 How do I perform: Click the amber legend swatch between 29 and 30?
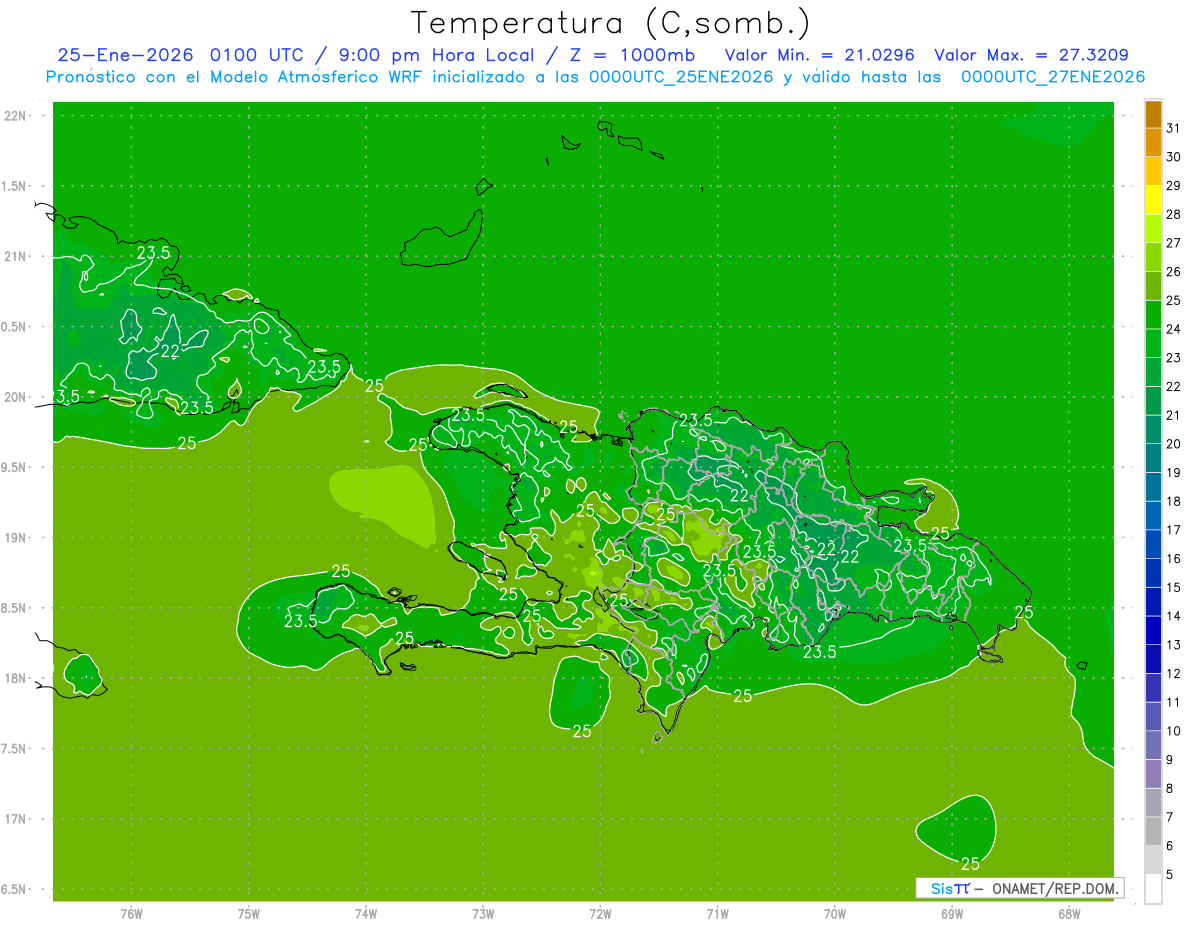point(1153,171)
